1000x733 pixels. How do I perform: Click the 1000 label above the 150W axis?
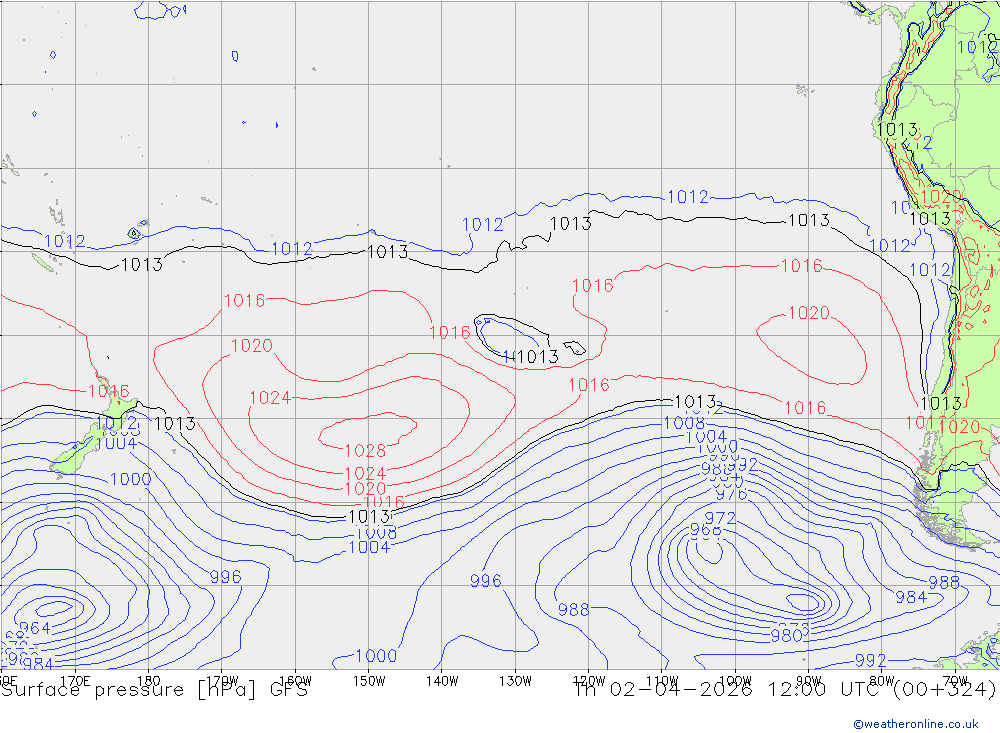(x=376, y=656)
